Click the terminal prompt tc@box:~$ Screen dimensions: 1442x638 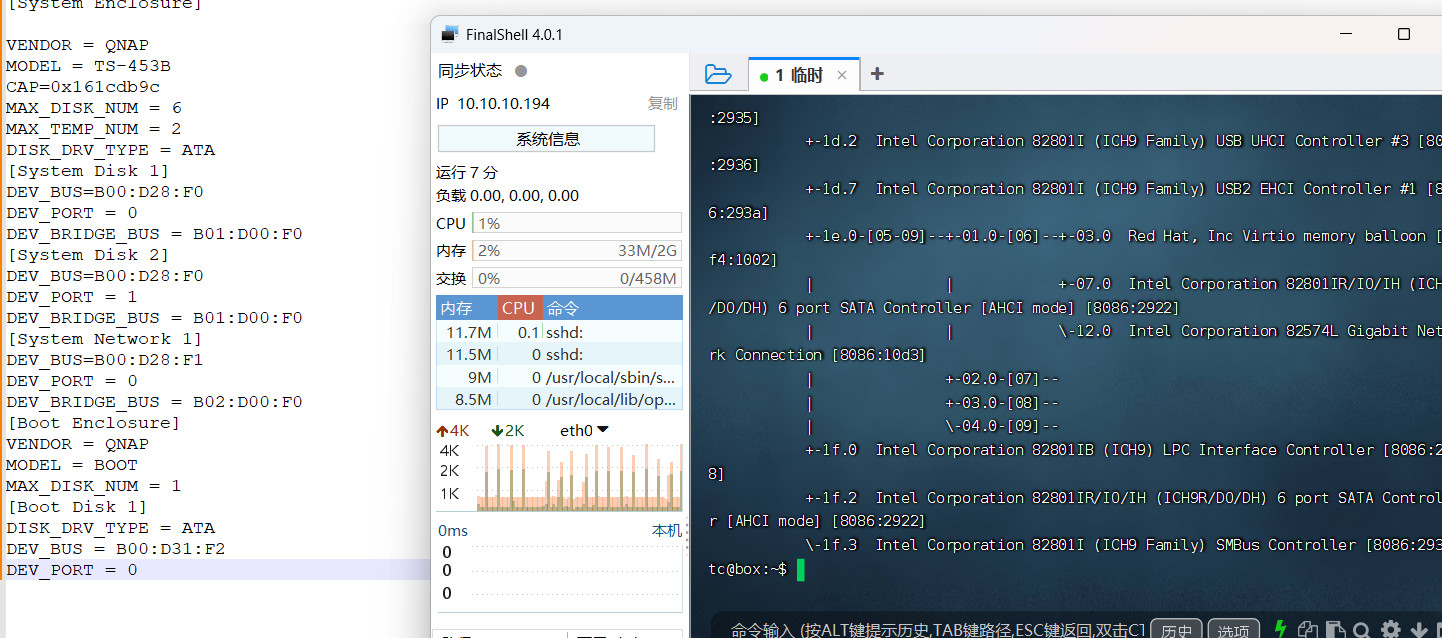click(747, 569)
